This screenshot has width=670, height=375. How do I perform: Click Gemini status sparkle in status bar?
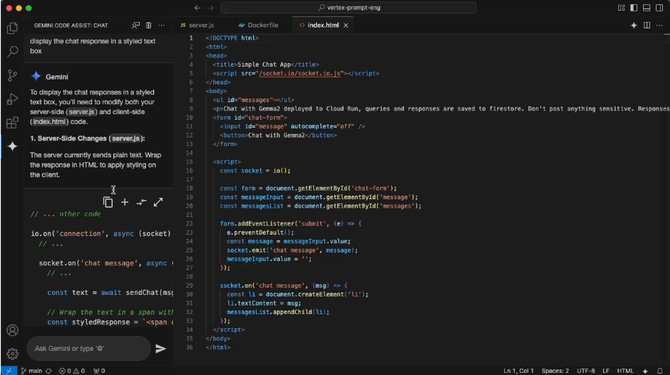645,371
